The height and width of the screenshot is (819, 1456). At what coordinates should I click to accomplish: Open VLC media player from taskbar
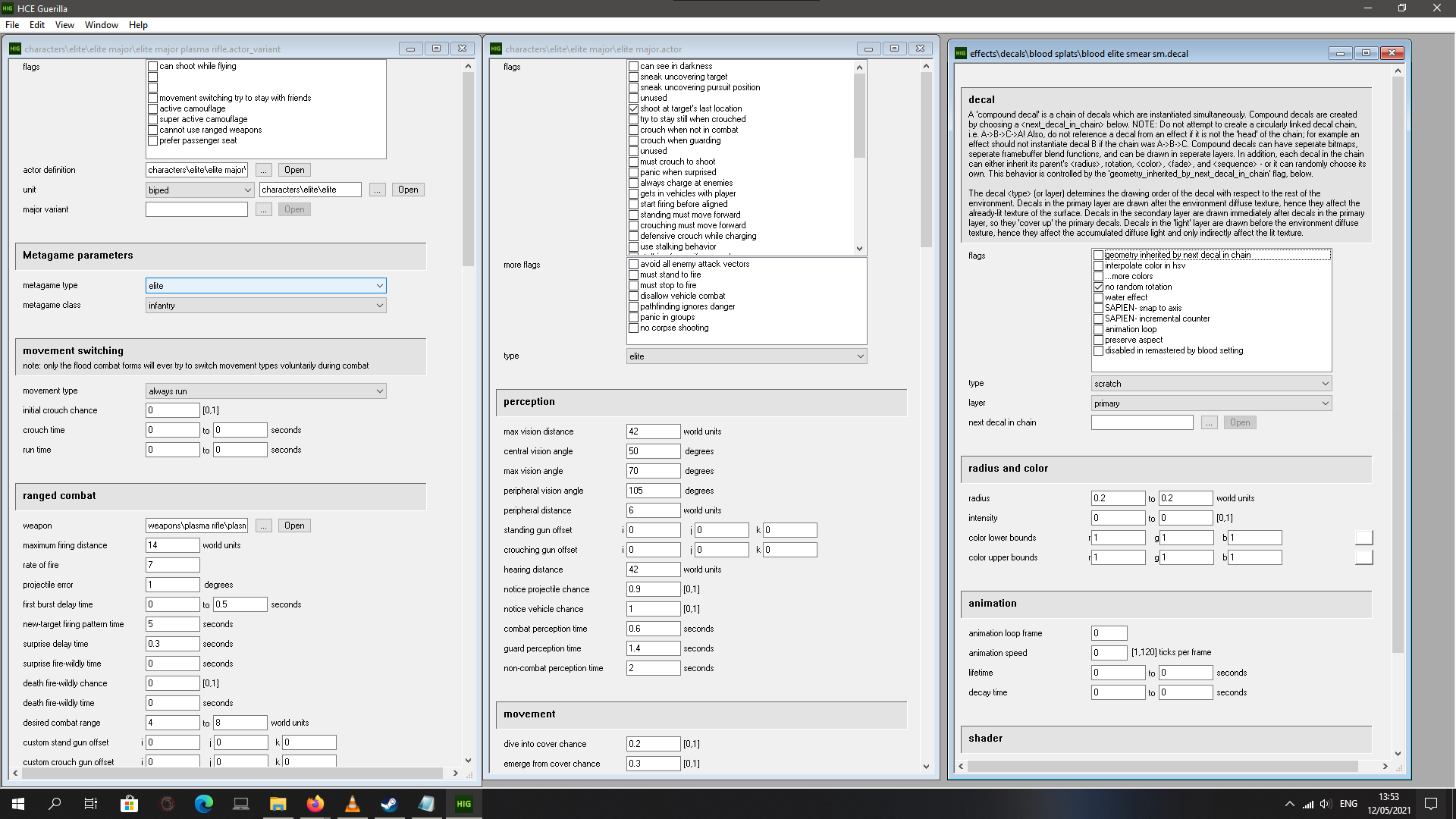tap(352, 804)
